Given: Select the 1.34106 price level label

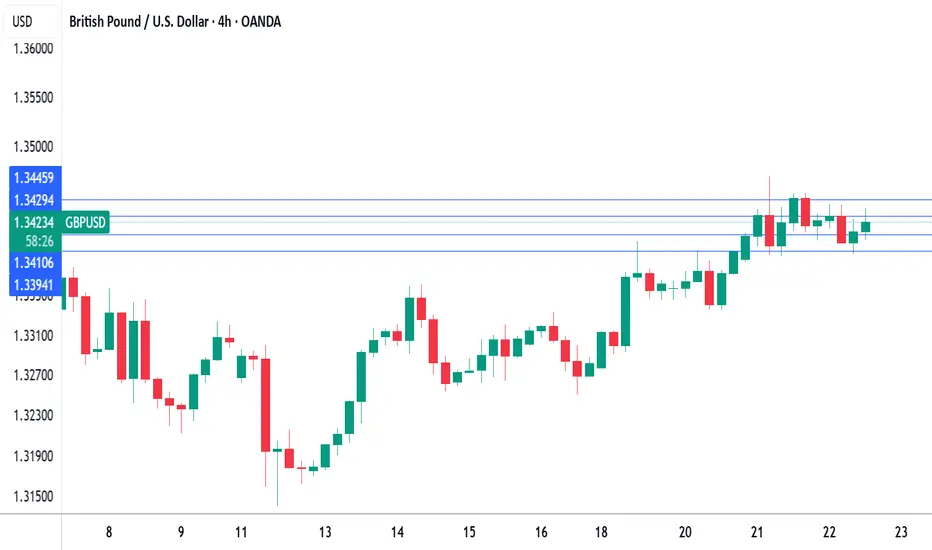Looking at the screenshot, I should (x=34, y=262).
